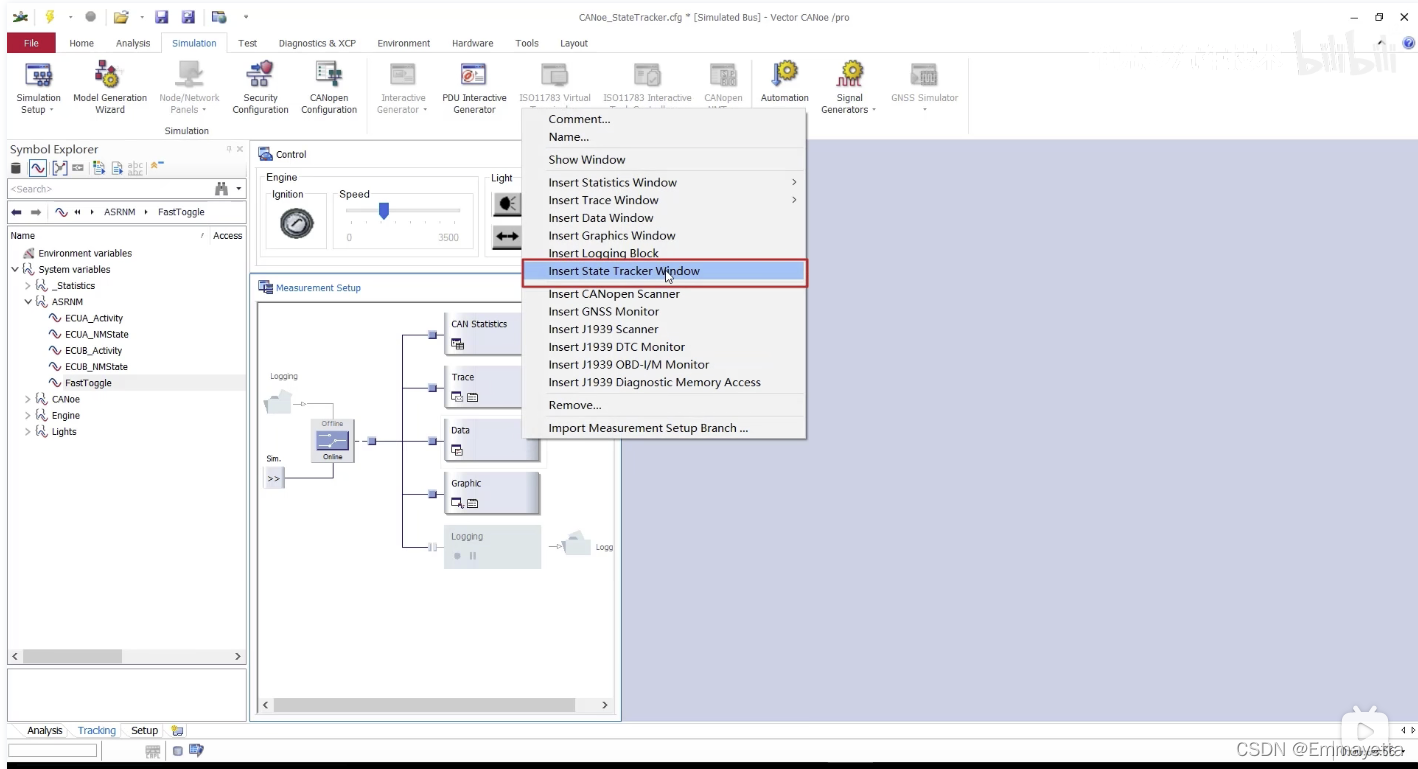Toggle the signal view in Symbol Explorer
Image resolution: width=1418 pixels, height=769 pixels.
tap(38, 168)
